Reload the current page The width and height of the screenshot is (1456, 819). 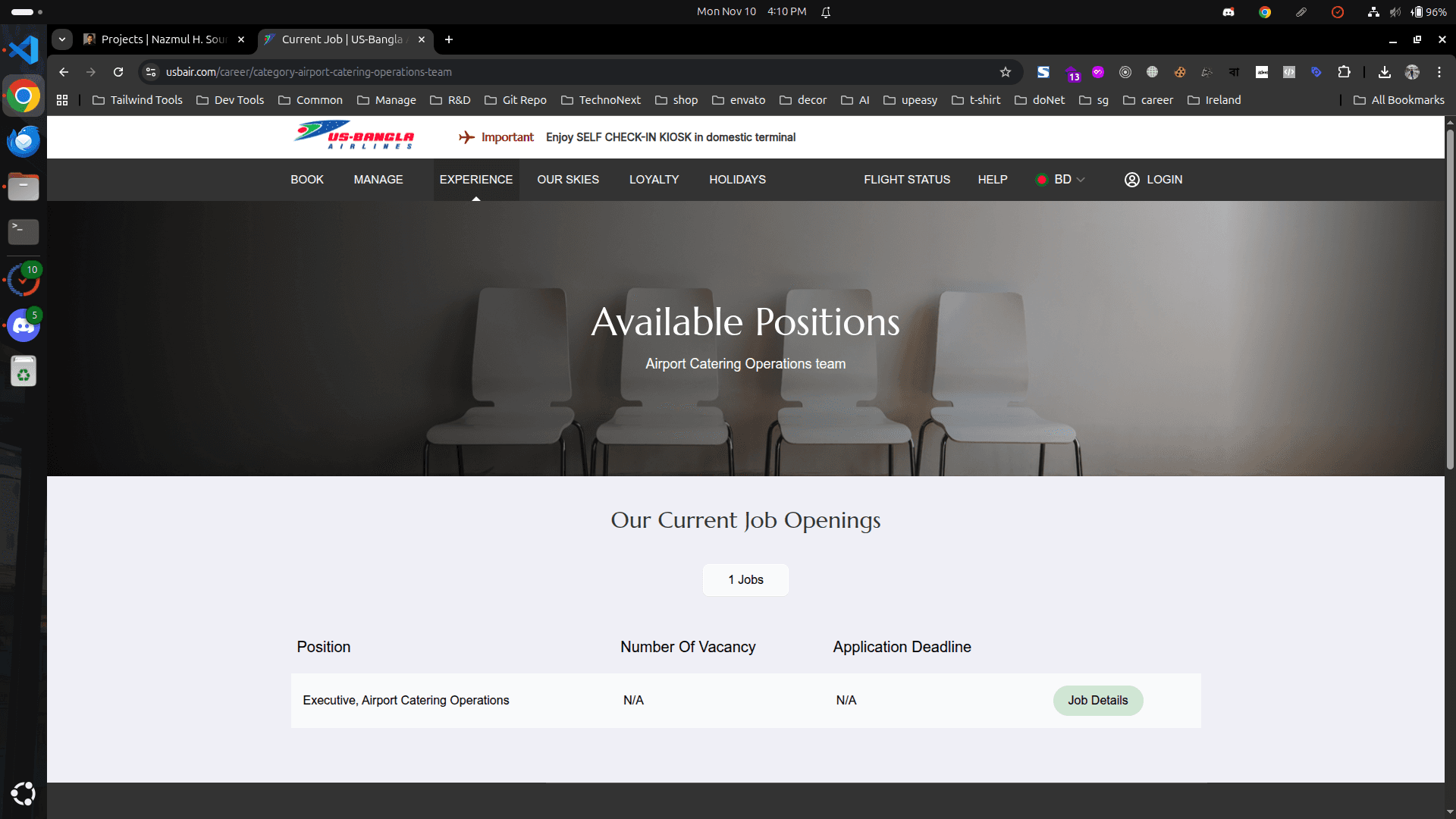pos(118,72)
